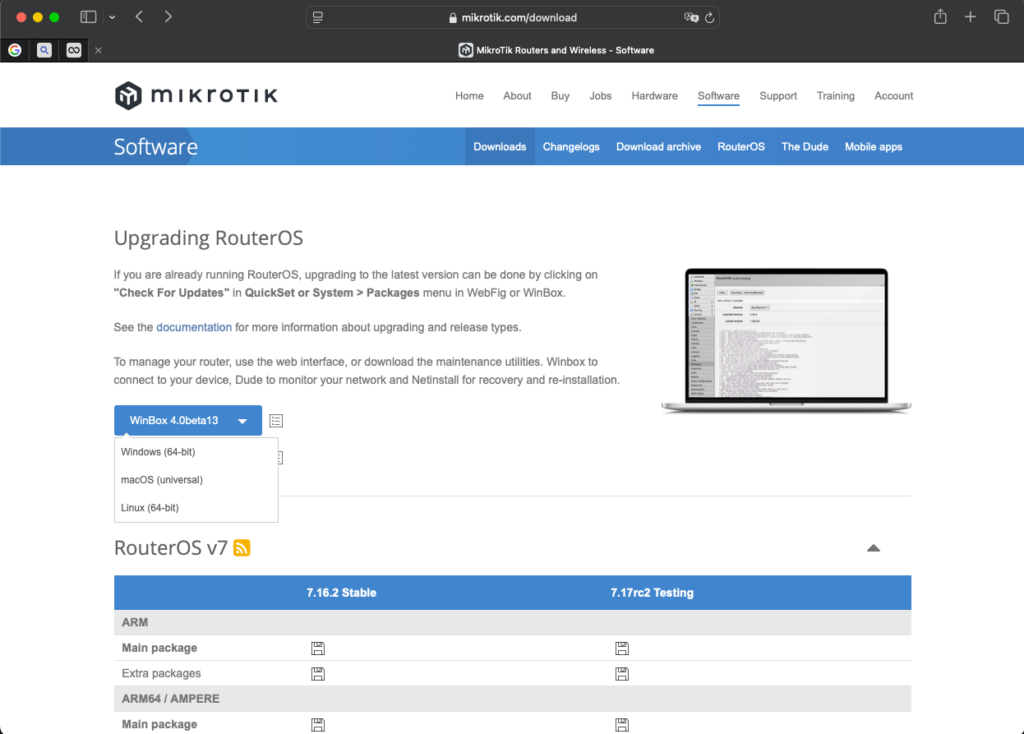Viewport: 1024px width, 734px height.
Task: Open the Account nav link
Action: coord(893,96)
